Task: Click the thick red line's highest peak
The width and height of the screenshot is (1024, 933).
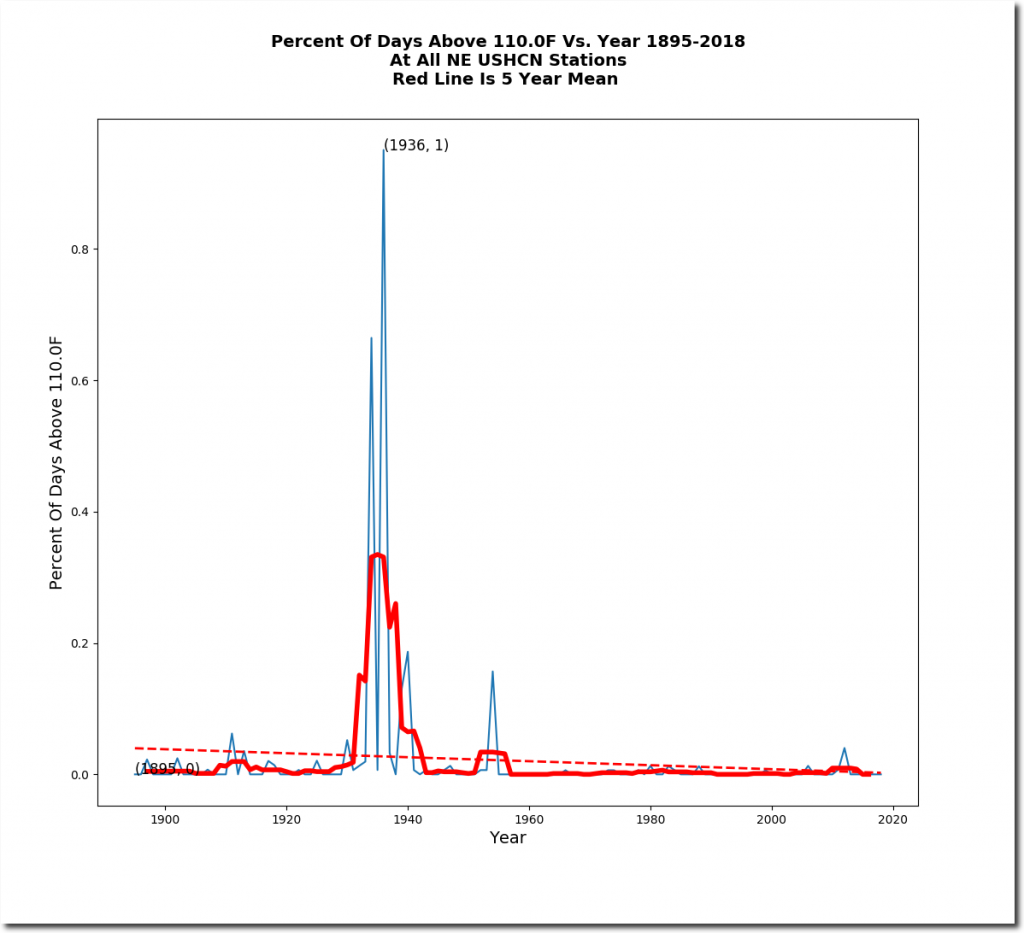Action: (377, 555)
